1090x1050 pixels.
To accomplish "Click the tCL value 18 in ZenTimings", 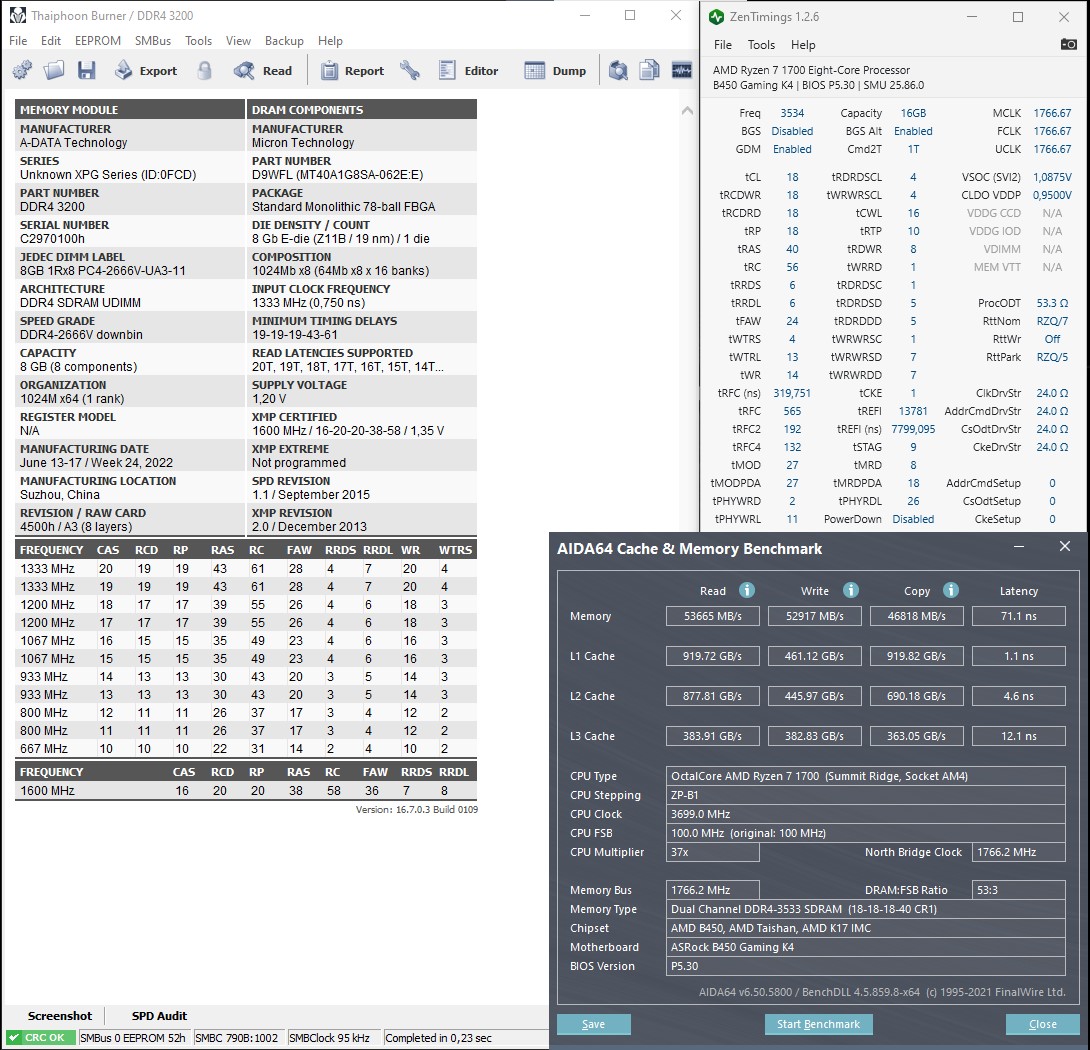I will [x=792, y=177].
